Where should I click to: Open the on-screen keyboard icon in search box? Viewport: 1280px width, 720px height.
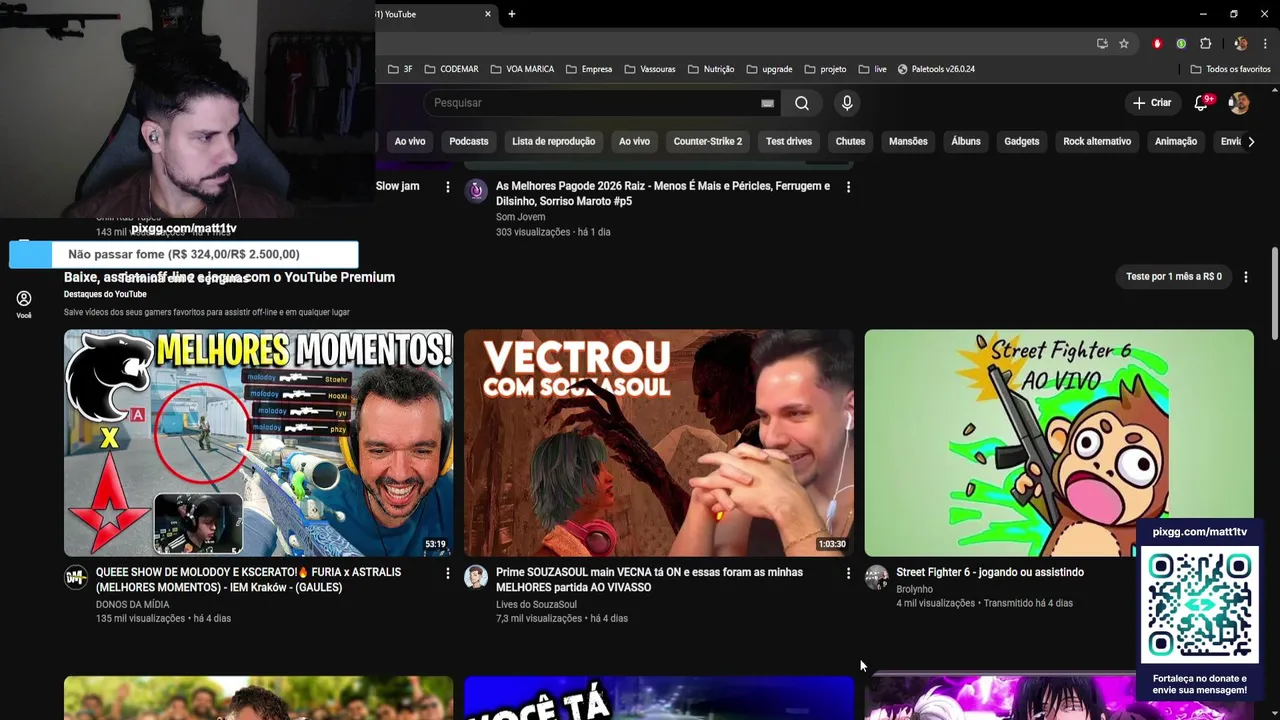pos(767,103)
